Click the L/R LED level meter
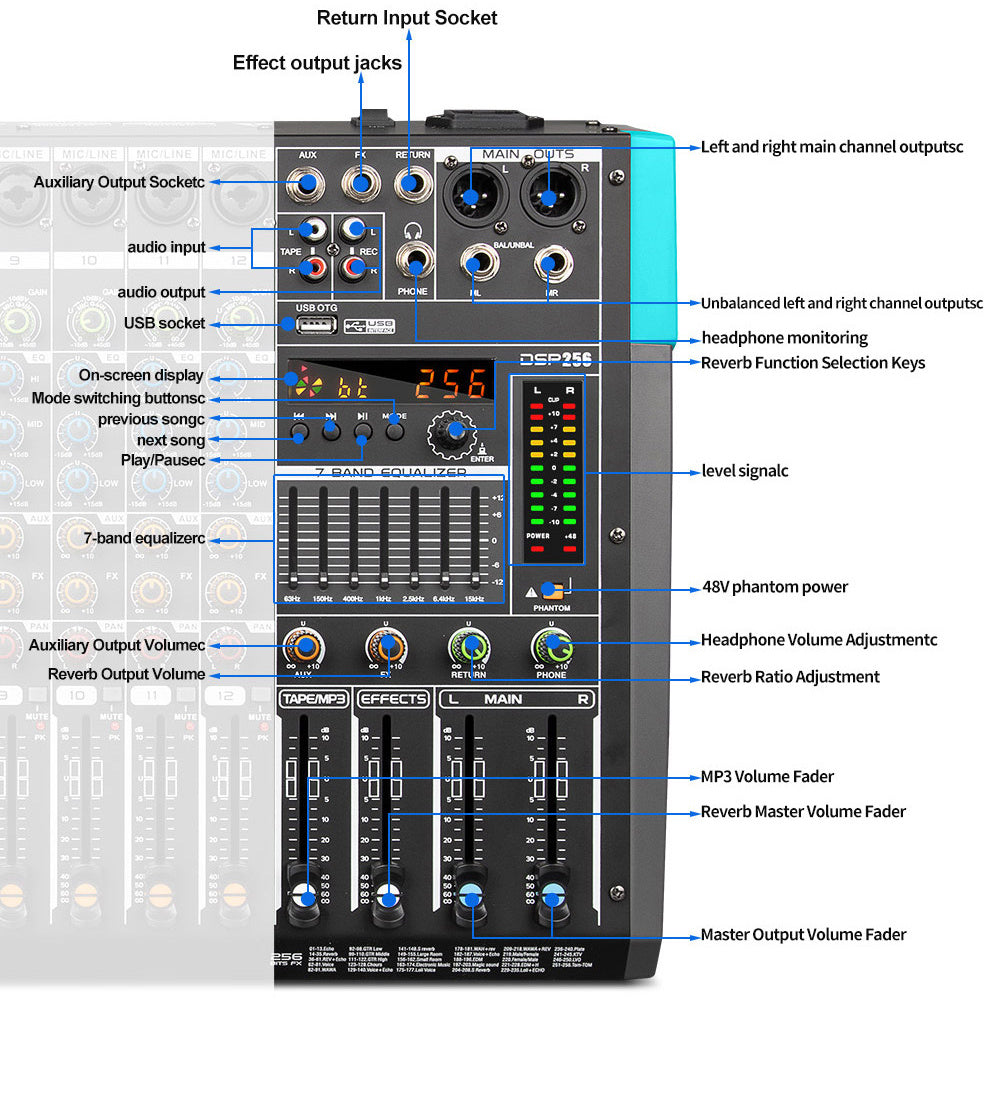Image resolution: width=990 pixels, height=1094 pixels. pyautogui.click(x=552, y=470)
